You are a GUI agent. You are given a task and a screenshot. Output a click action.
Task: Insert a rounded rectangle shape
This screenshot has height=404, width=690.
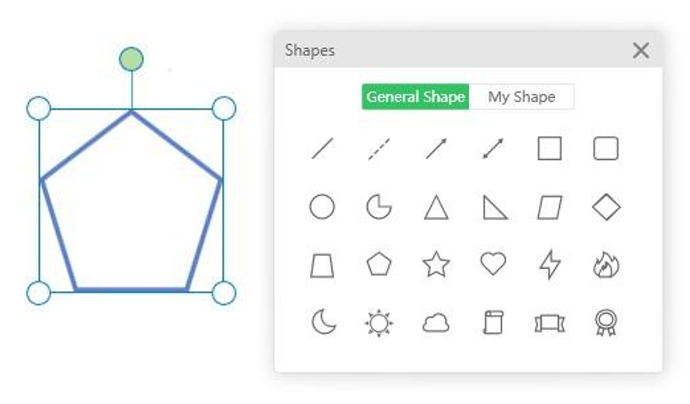606,149
